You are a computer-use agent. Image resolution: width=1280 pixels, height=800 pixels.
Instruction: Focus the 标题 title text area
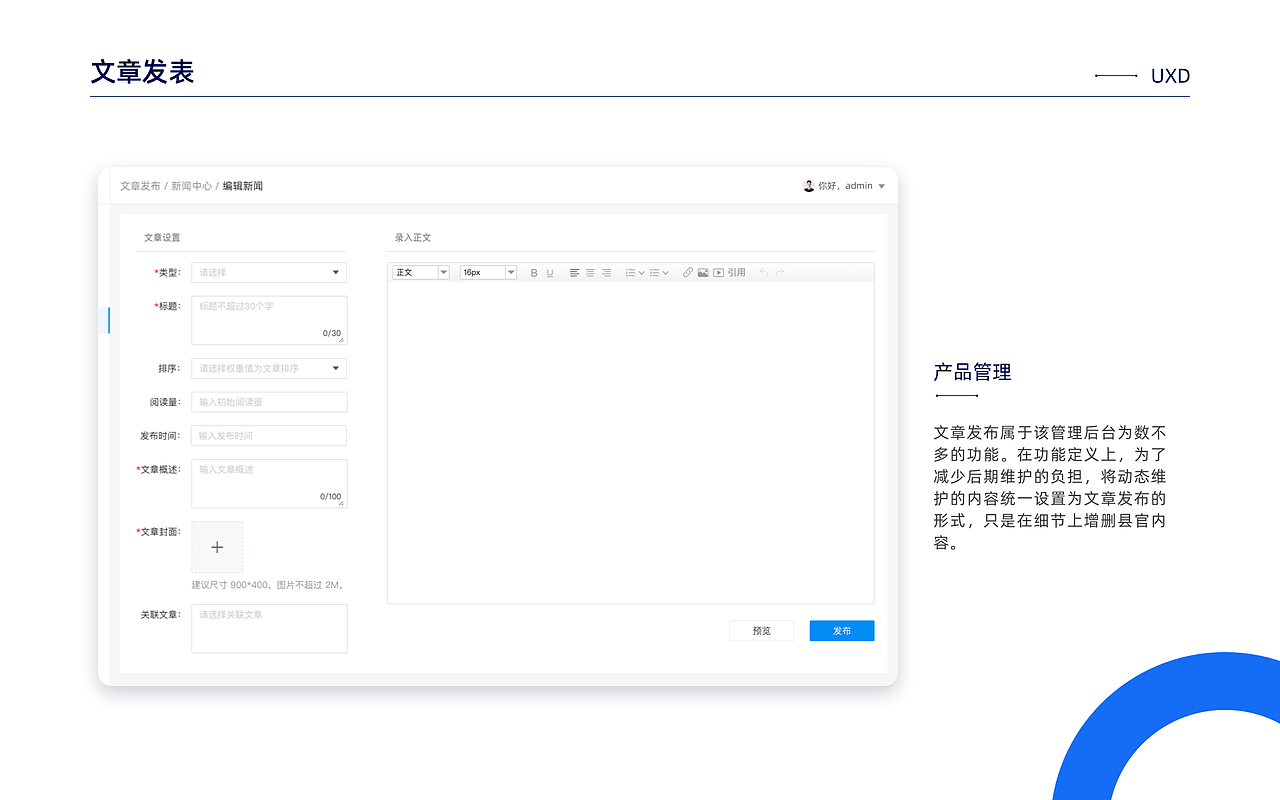[269, 320]
